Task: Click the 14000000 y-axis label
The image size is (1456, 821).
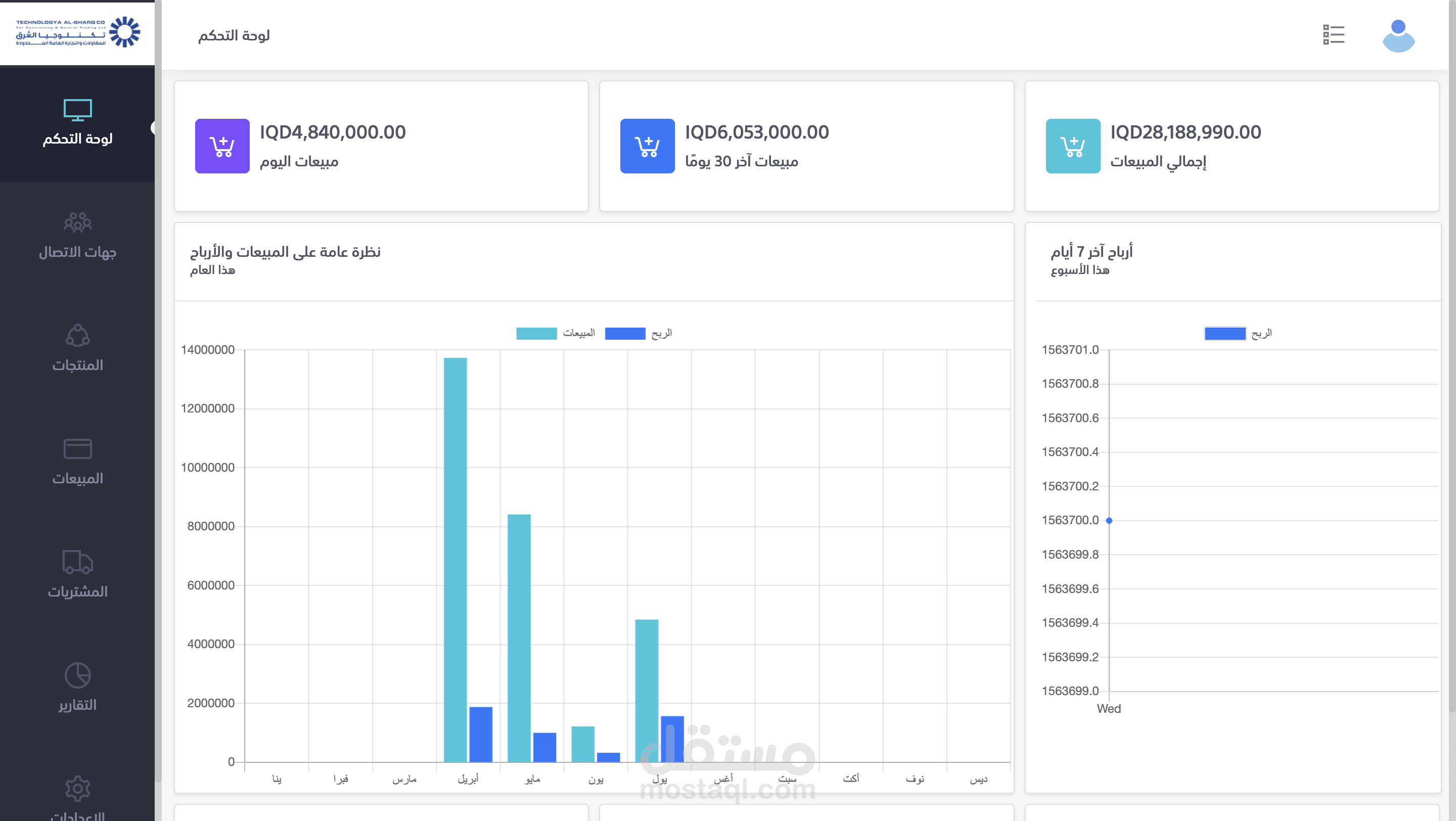Action: (x=207, y=350)
